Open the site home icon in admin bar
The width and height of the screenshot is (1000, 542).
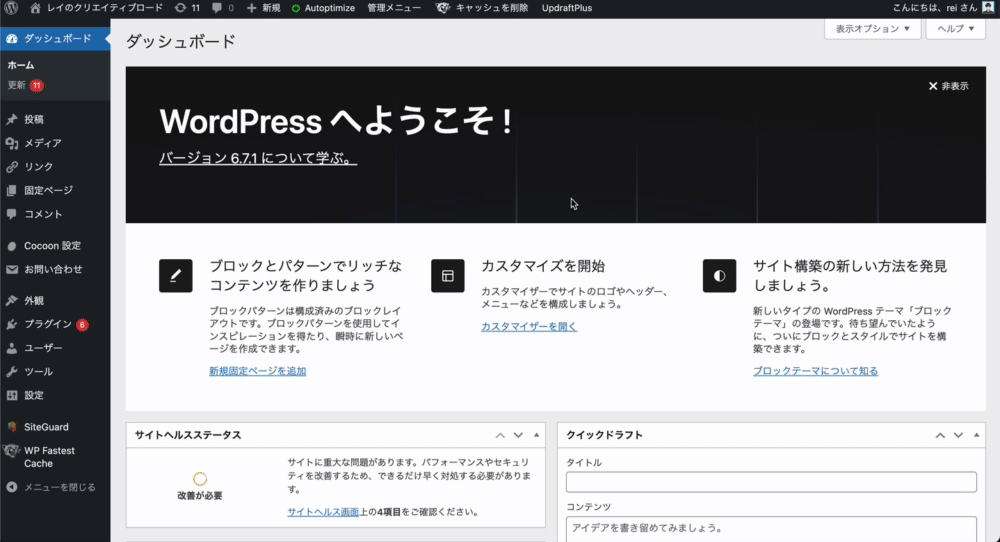pyautogui.click(x=35, y=8)
